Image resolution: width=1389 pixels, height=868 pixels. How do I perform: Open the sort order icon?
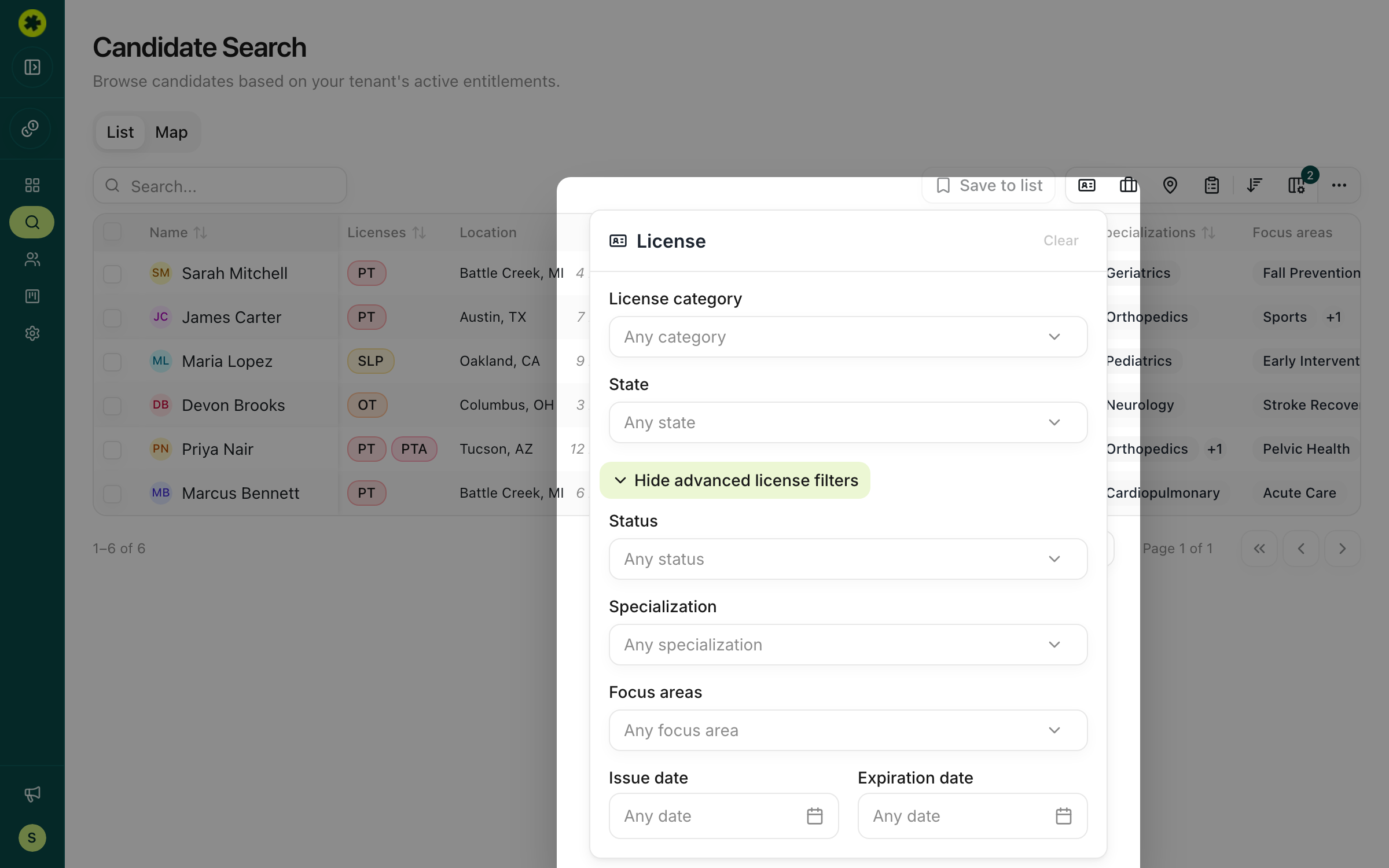[1255, 185]
